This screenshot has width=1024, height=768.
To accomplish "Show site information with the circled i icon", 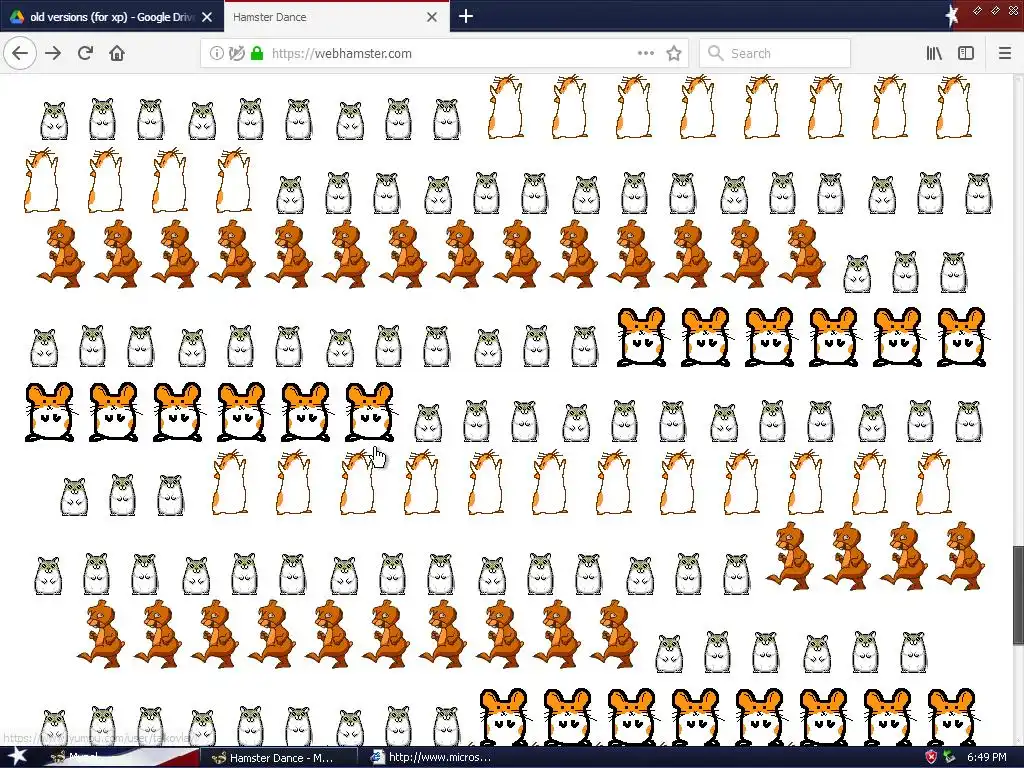I will pos(216,54).
